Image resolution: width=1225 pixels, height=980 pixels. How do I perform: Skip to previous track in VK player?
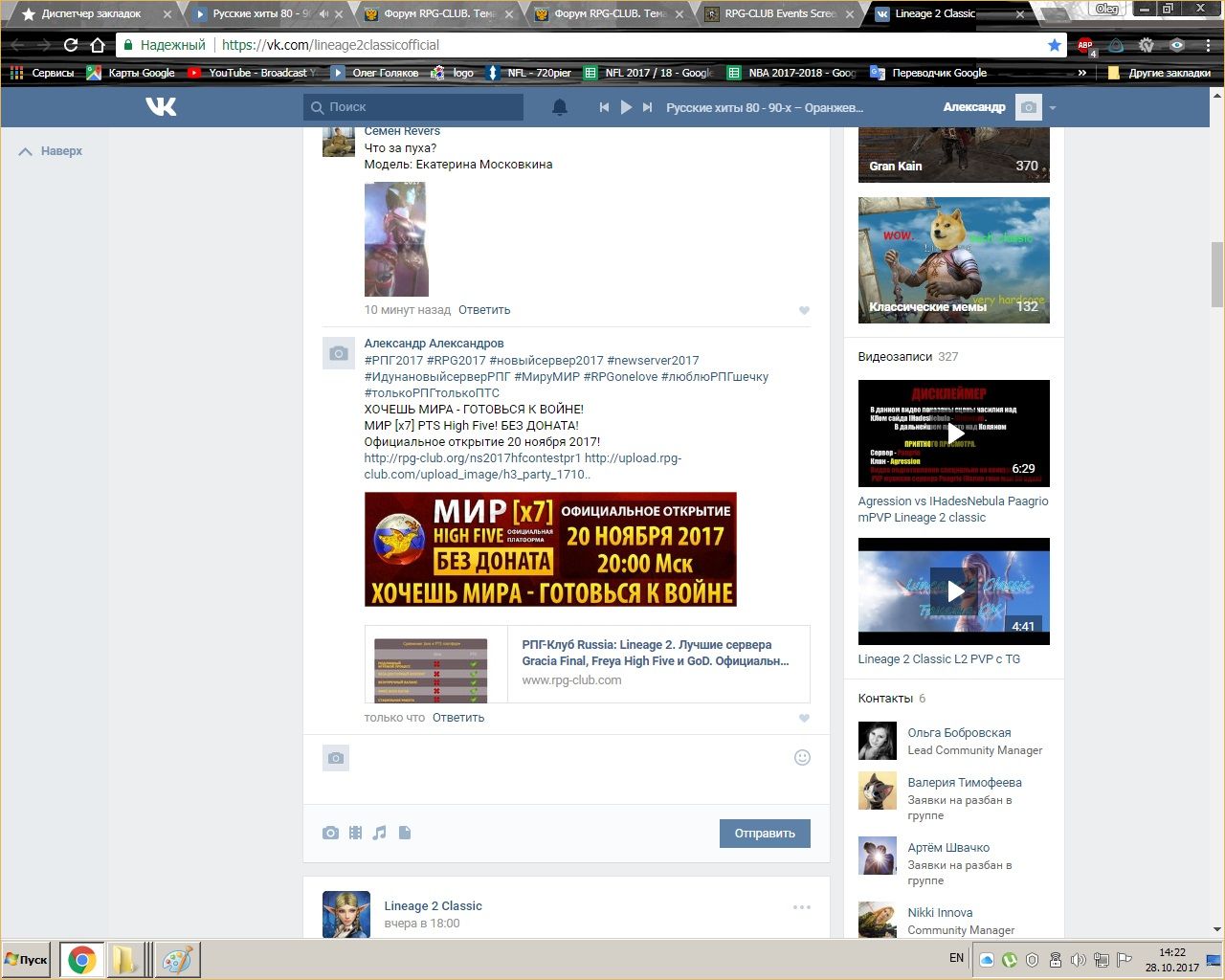[604, 107]
